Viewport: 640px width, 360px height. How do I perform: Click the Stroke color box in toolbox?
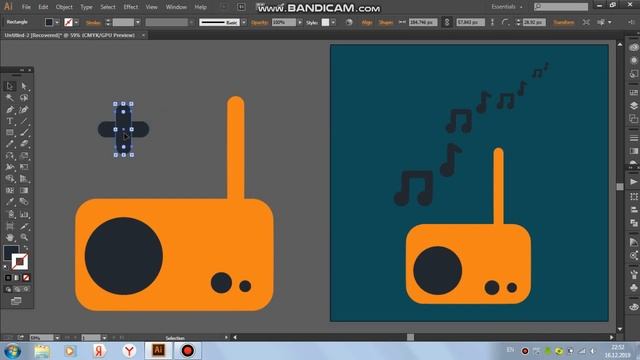(x=20, y=262)
